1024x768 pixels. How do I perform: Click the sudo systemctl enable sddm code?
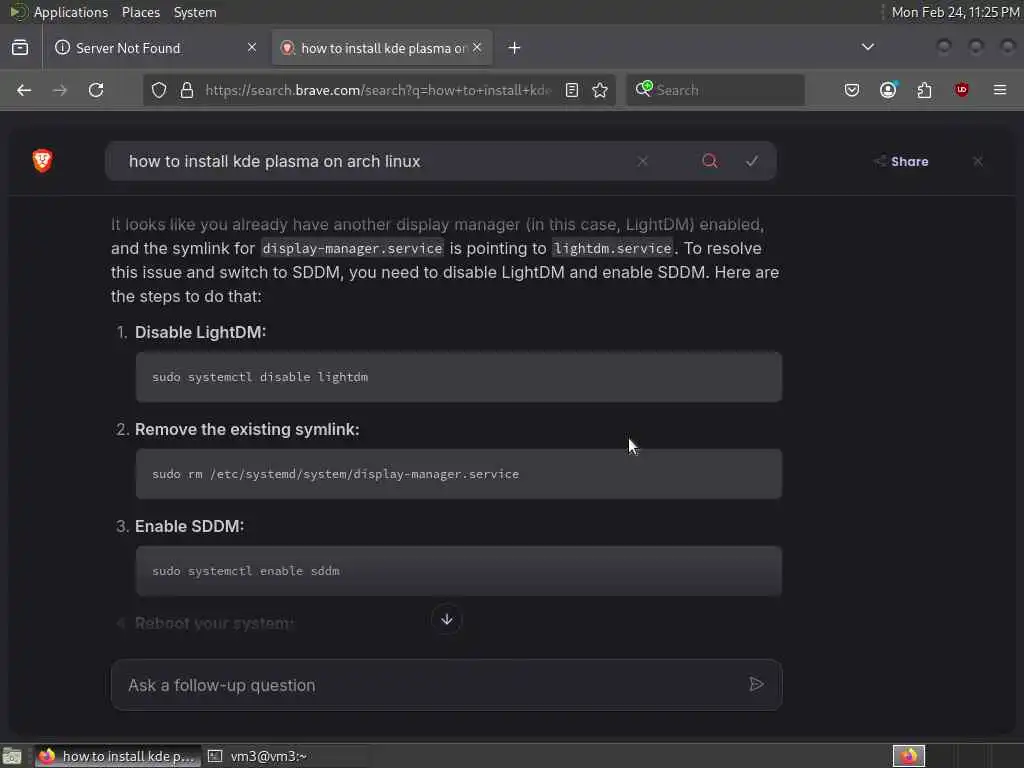pyautogui.click(x=246, y=571)
